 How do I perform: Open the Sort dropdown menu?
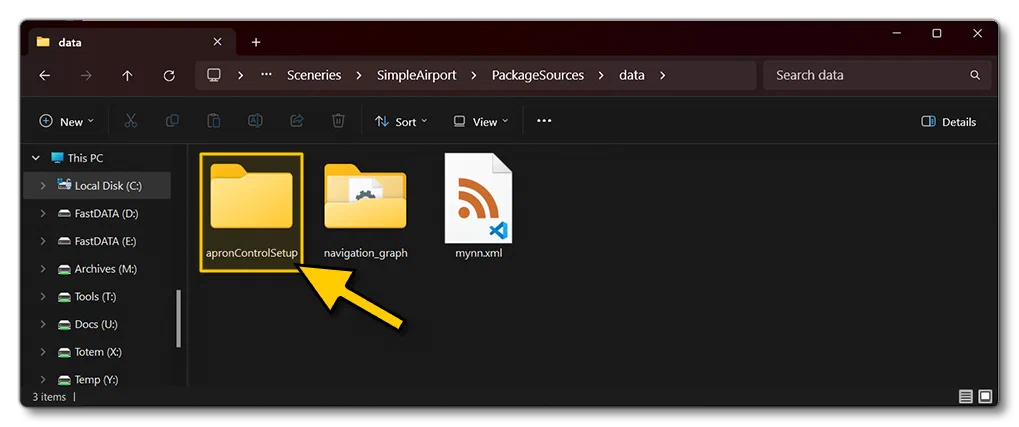[402, 122]
